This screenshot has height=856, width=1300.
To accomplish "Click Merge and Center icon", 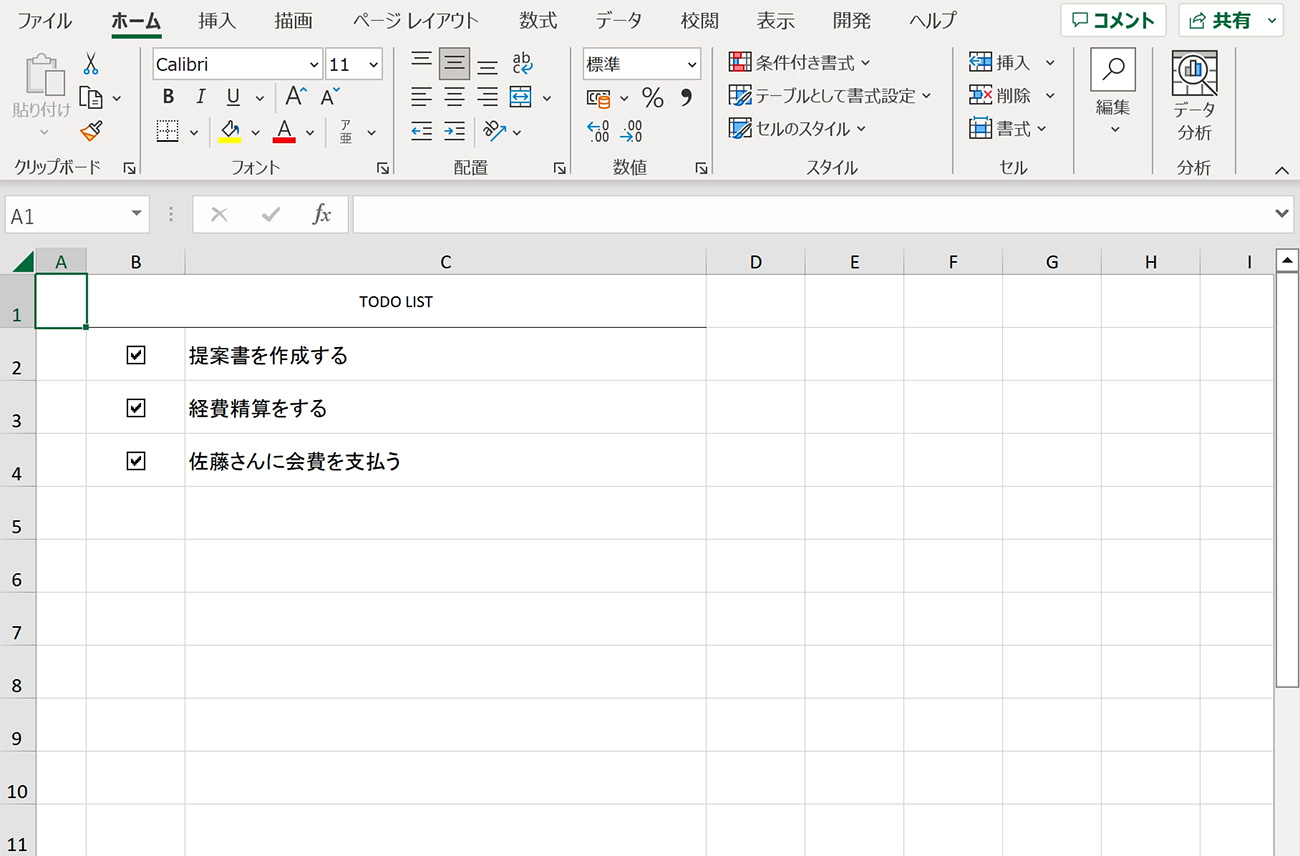I will 520,97.
